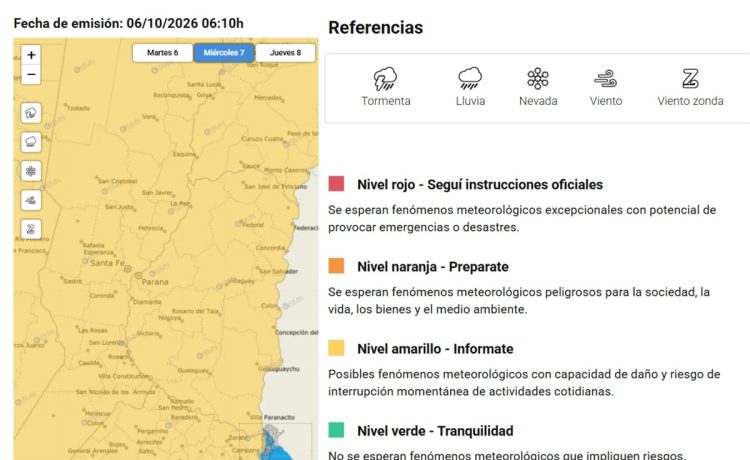Click the blue alert area on the map
This screenshot has height=460, width=750.
coord(276,447)
